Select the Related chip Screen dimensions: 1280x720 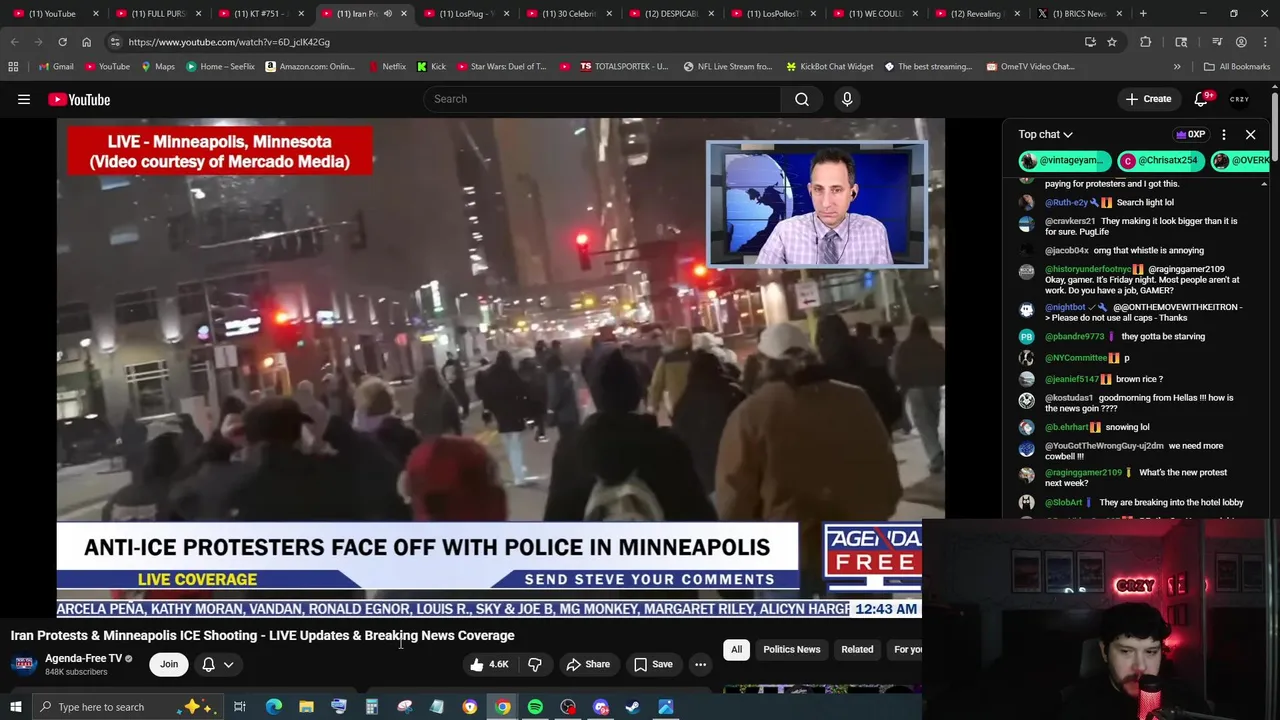[x=857, y=649]
